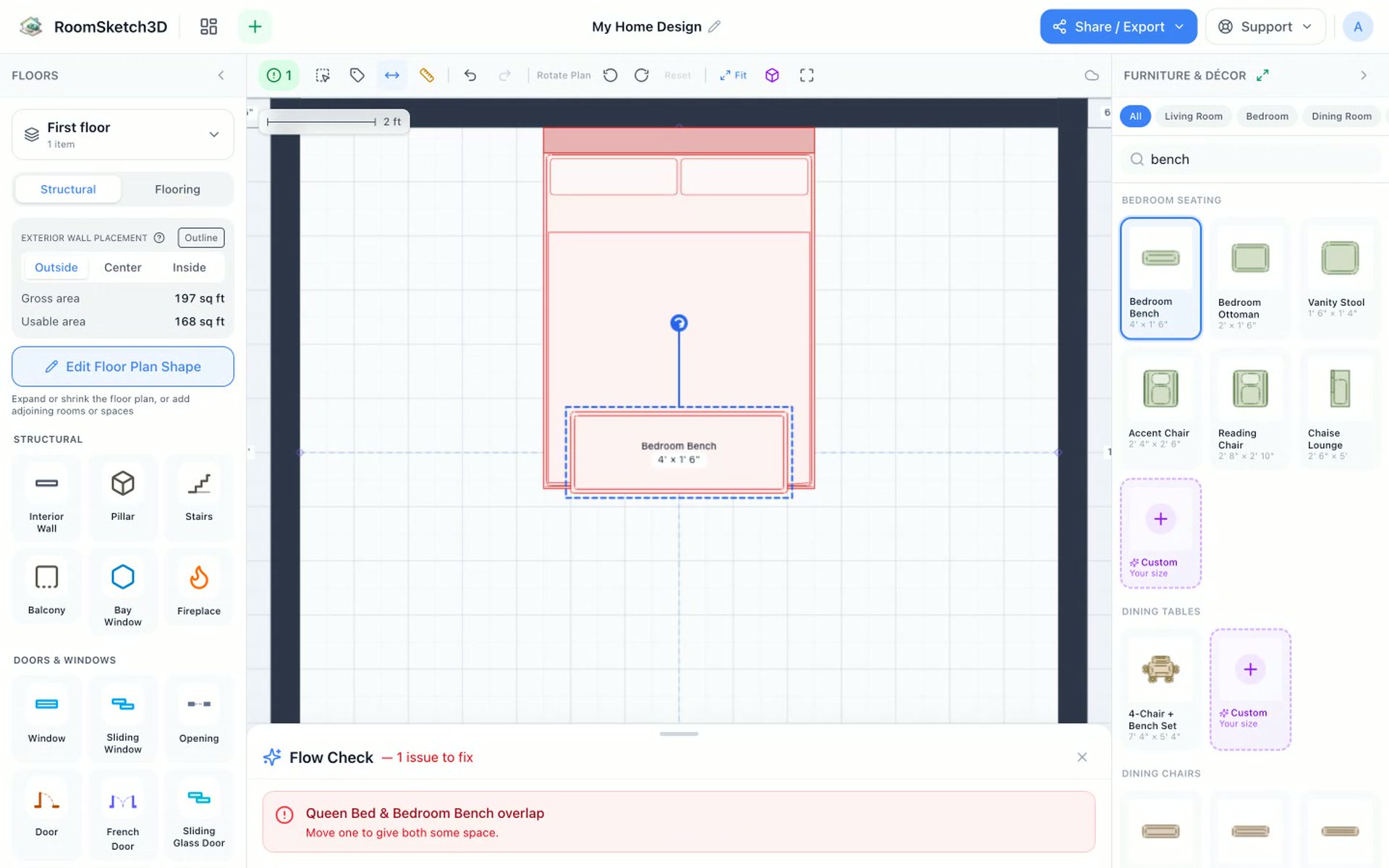Select the Bedroom Ottoman item
The image size is (1389, 868).
point(1250,278)
